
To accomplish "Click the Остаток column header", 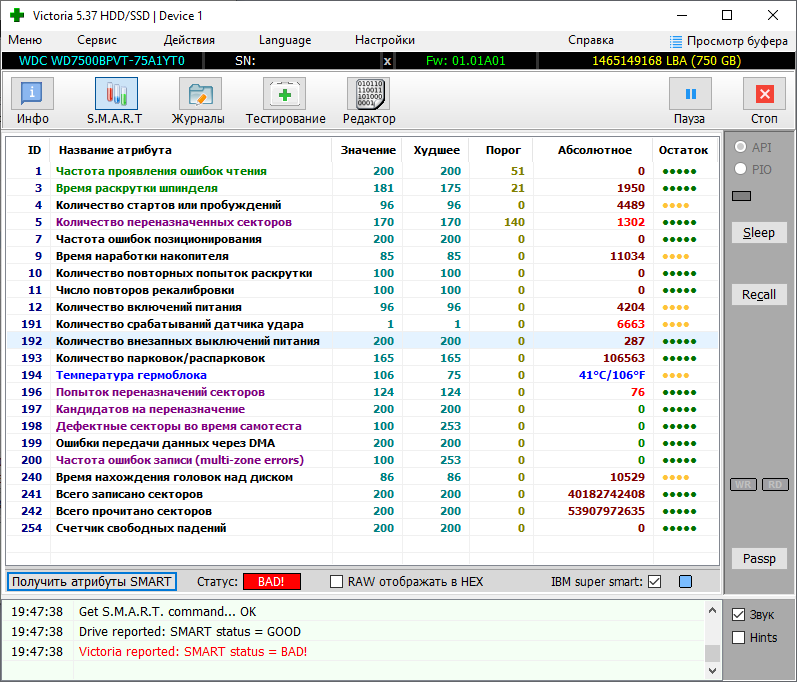I will click(x=683, y=150).
